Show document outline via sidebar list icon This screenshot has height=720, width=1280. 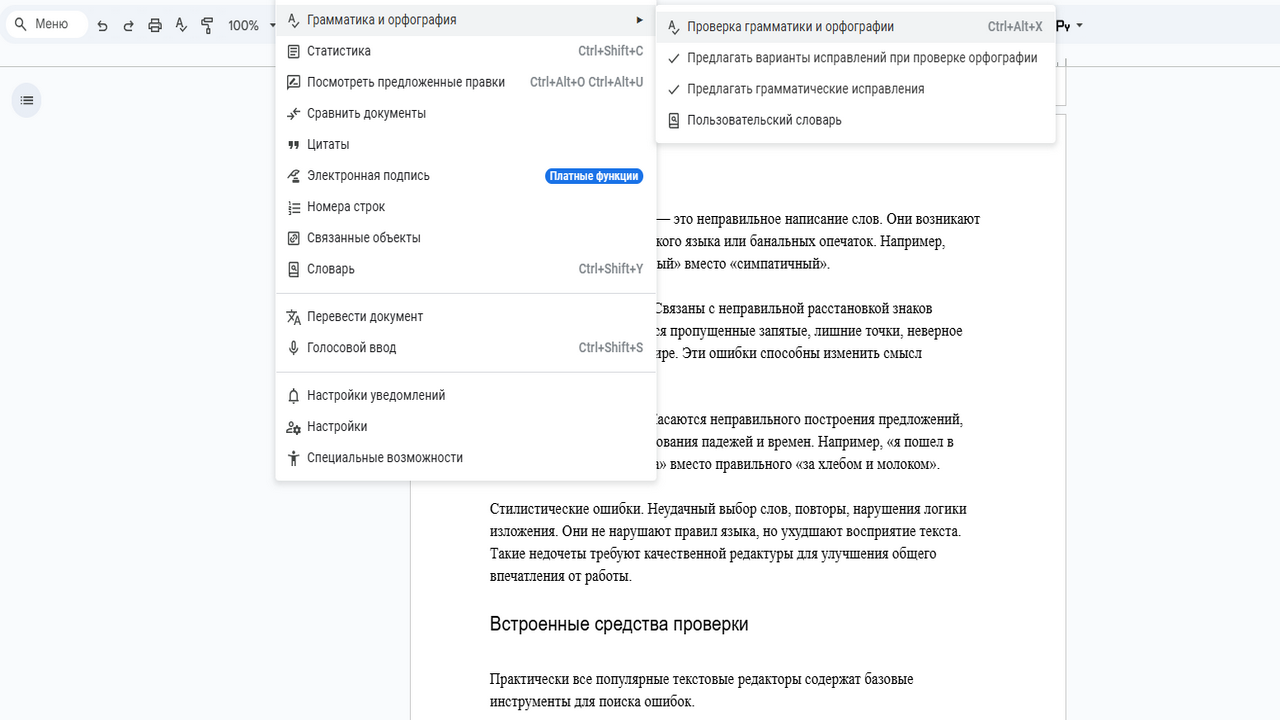[x=27, y=100]
